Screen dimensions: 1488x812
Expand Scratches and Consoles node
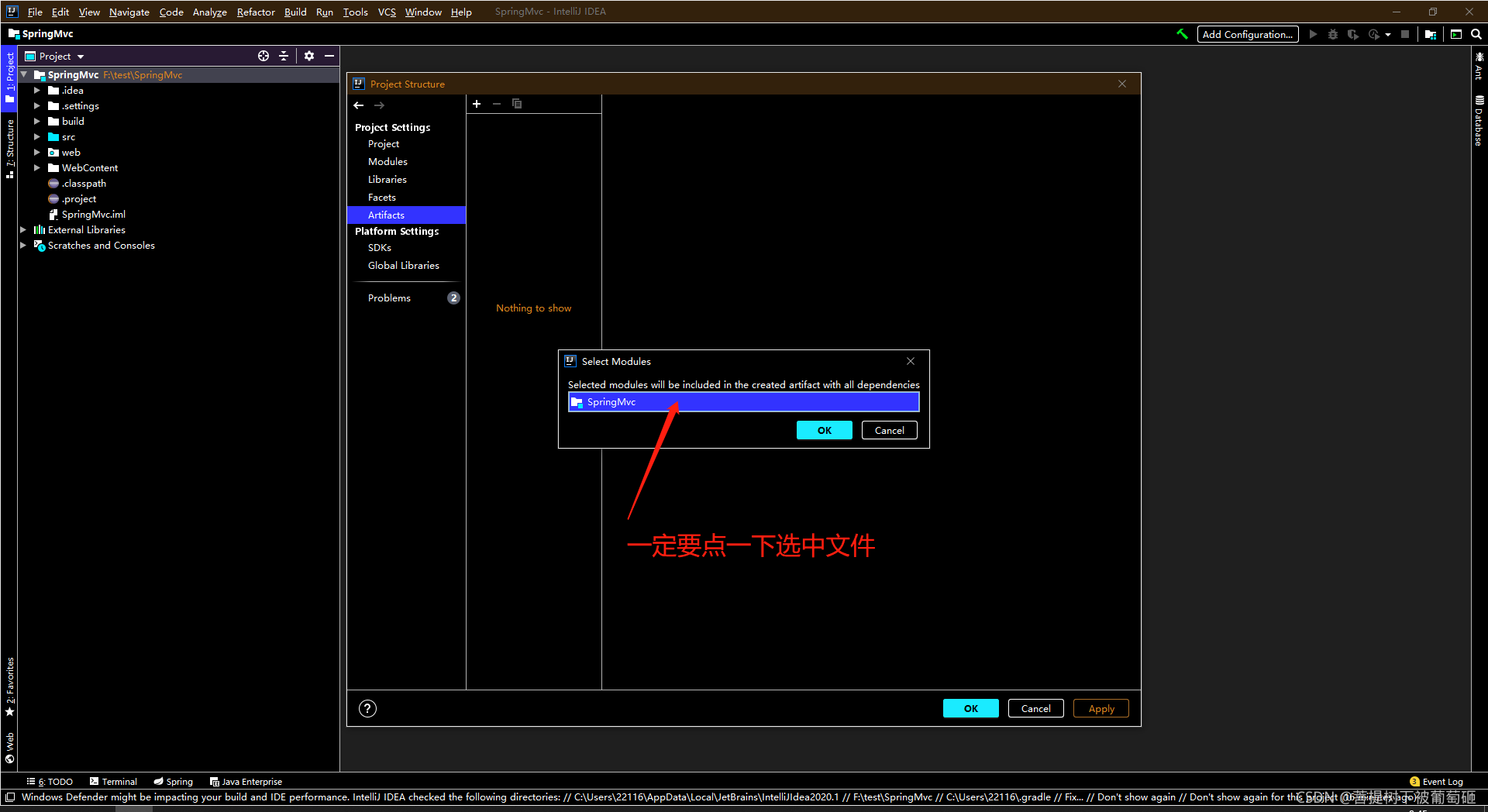click(x=23, y=245)
